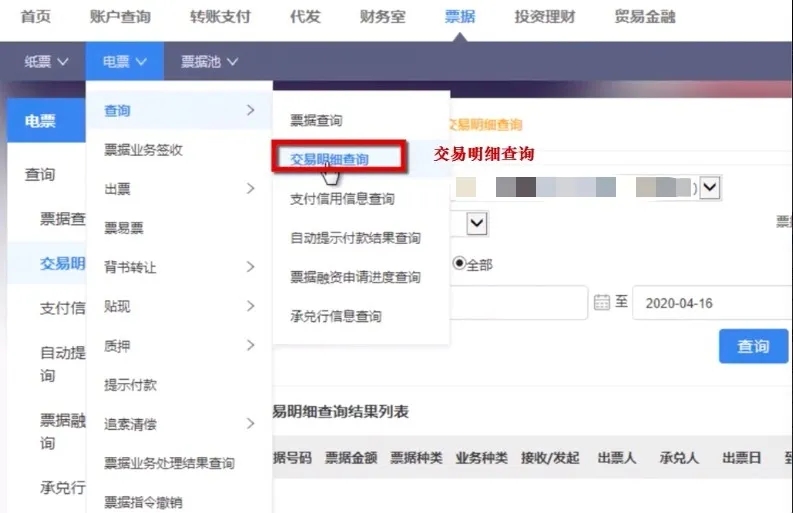Select the 票据 top menu
Screen dimensions: 793x513
[x=460, y=17]
